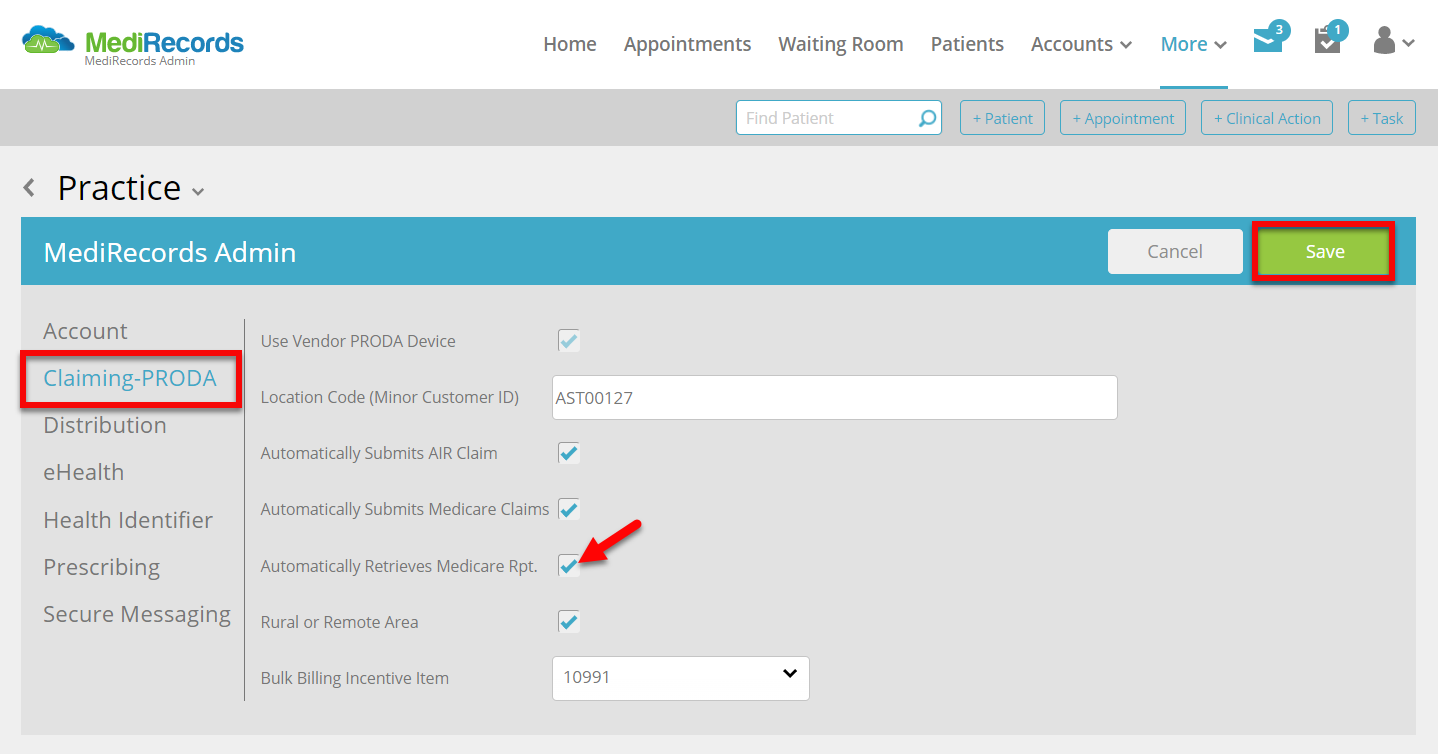This screenshot has width=1438, height=754.
Task: Expand the Practice heading dropdown
Action: pos(198,191)
